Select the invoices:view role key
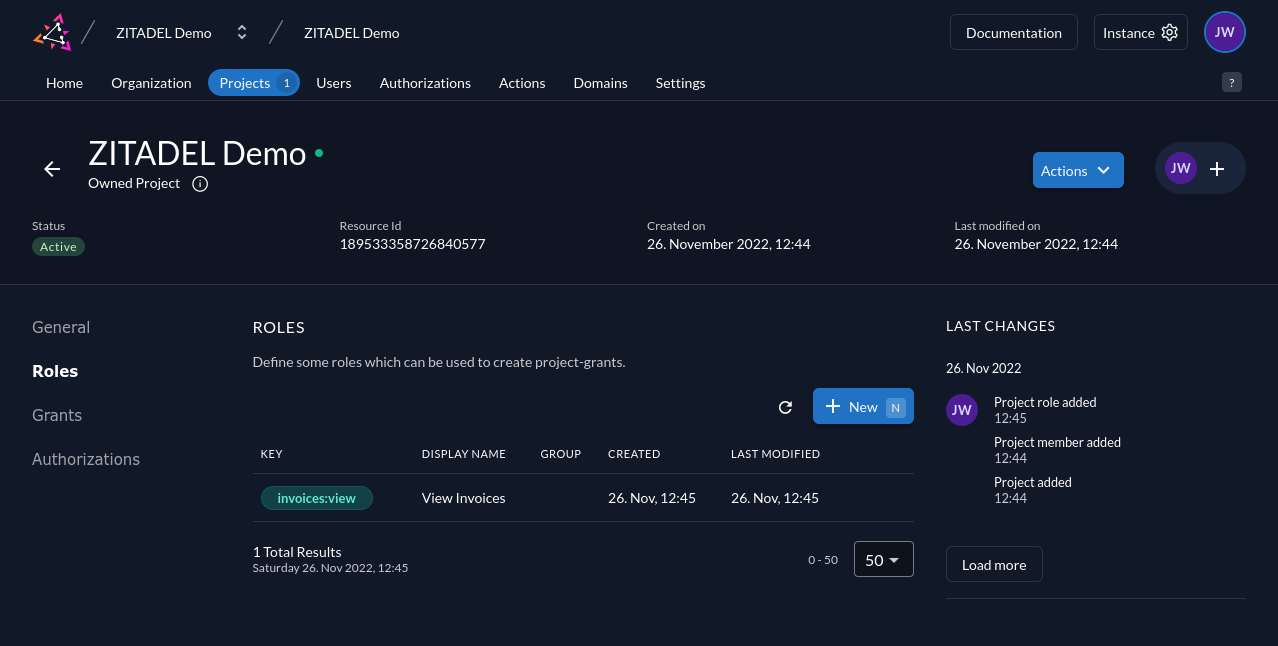The width and height of the screenshot is (1278, 646). (316, 498)
